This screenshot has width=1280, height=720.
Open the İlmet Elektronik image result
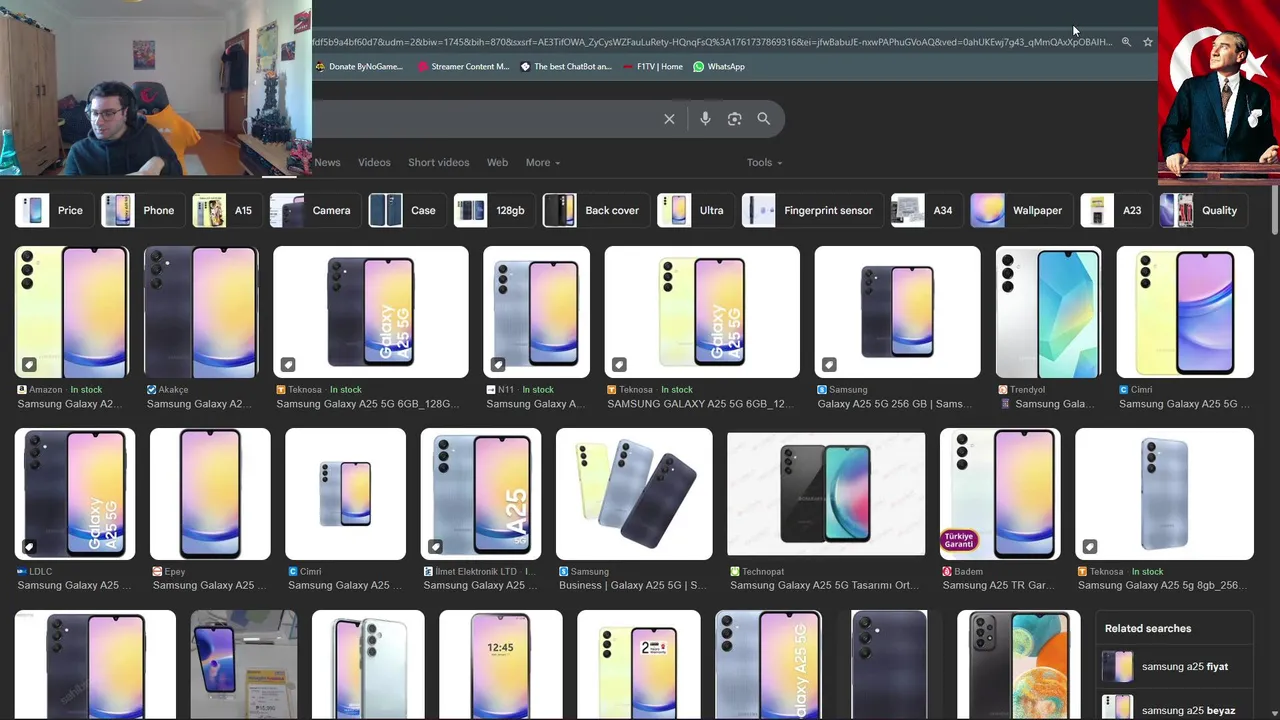481,494
